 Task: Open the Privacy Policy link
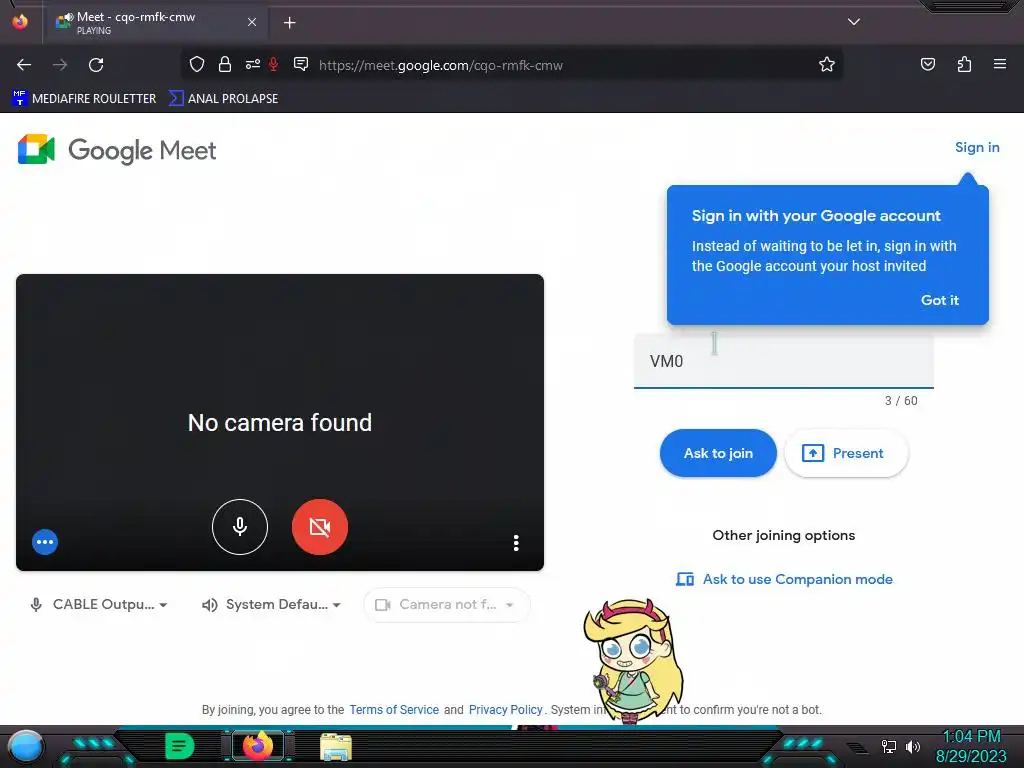505,709
